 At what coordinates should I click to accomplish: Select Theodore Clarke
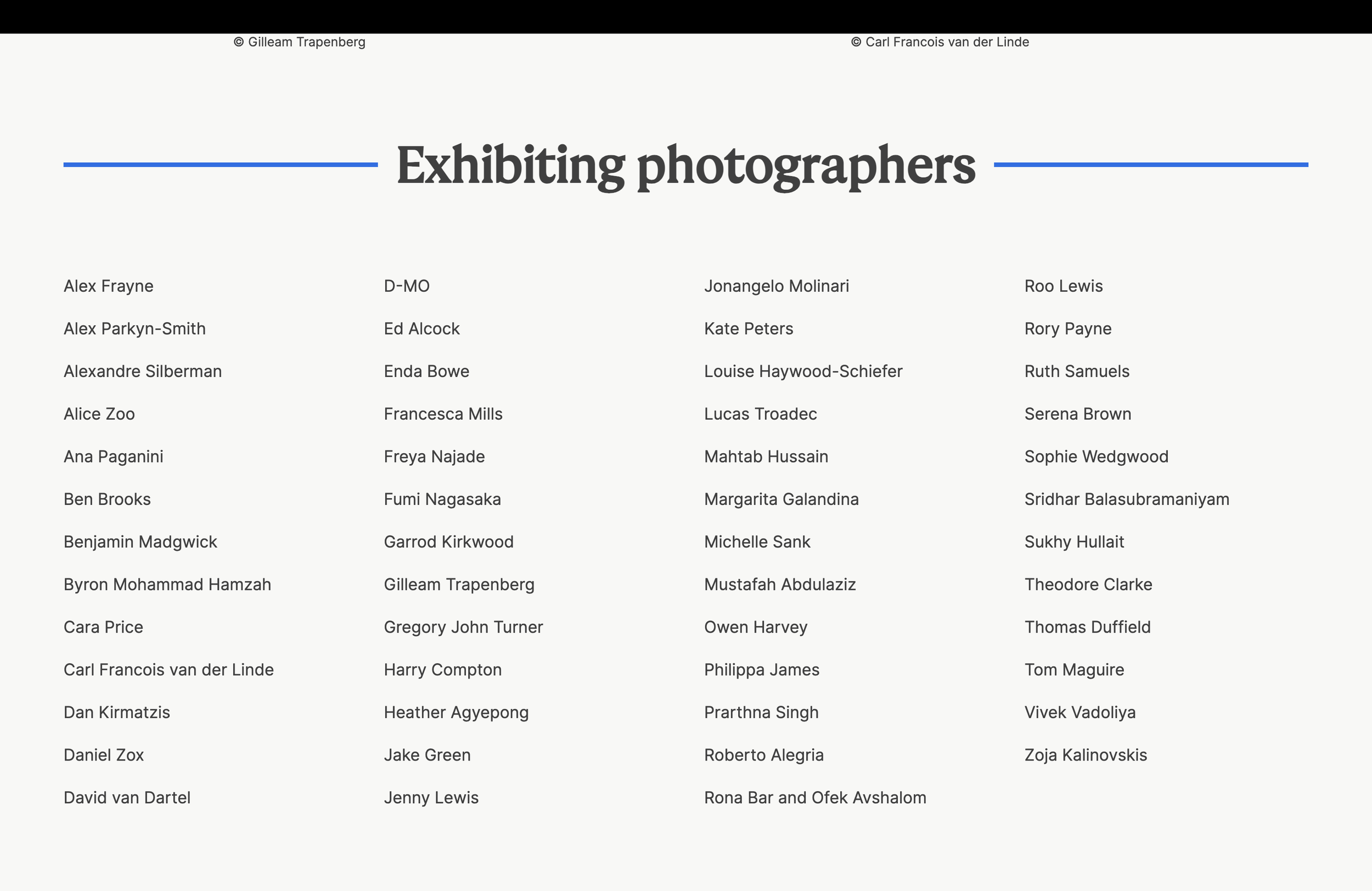click(1088, 585)
